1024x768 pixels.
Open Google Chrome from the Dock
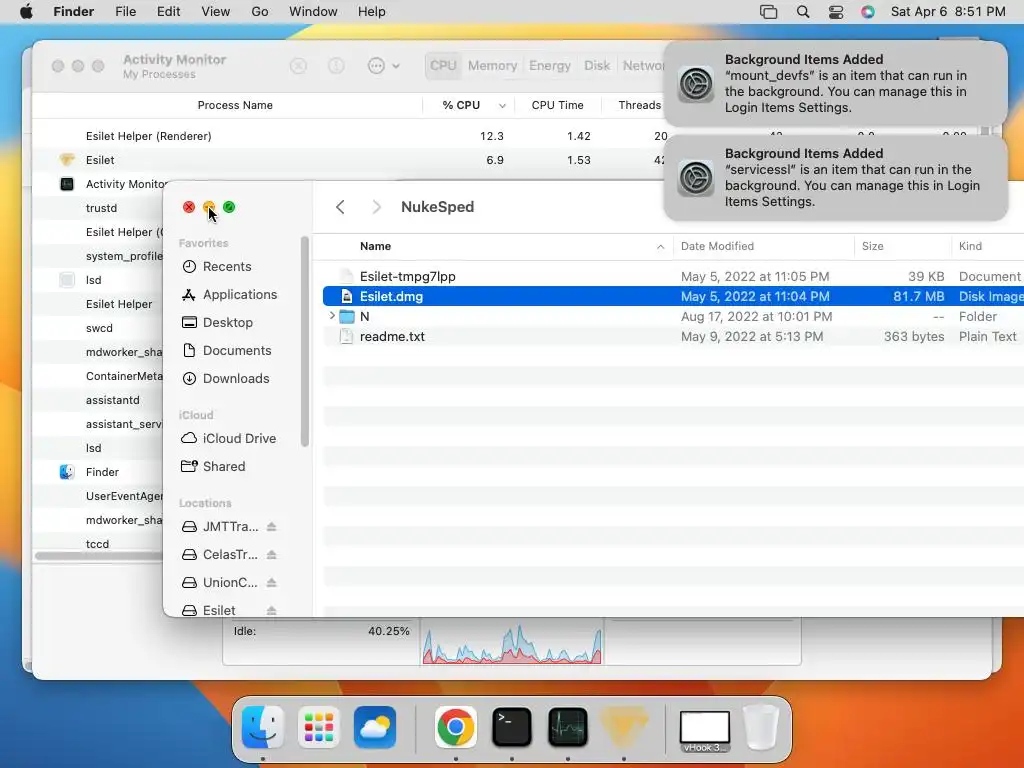[x=455, y=727]
